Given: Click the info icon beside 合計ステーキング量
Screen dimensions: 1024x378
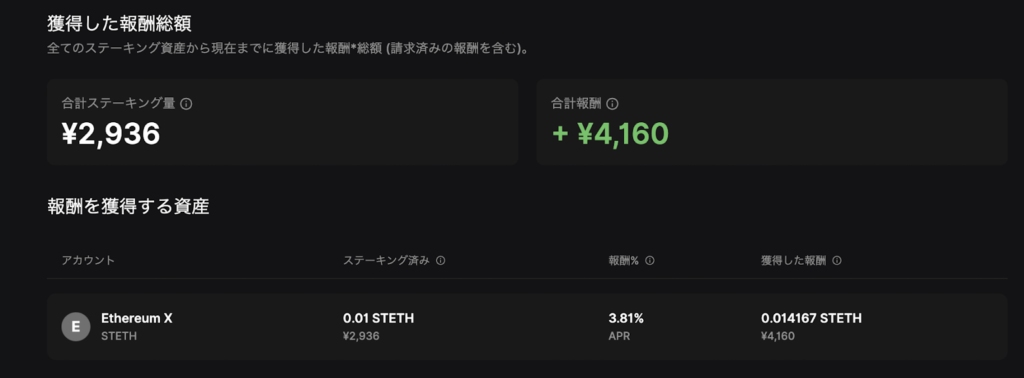Looking at the screenshot, I should 186,104.
